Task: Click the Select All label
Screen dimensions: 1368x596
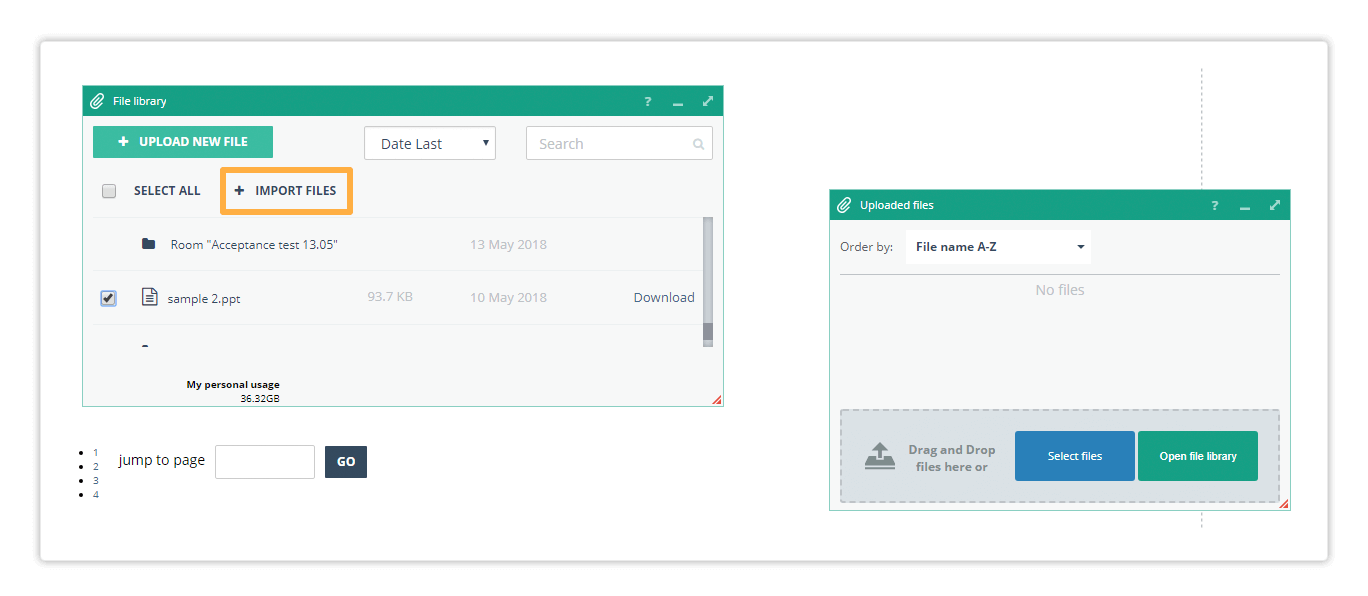Action: (167, 191)
